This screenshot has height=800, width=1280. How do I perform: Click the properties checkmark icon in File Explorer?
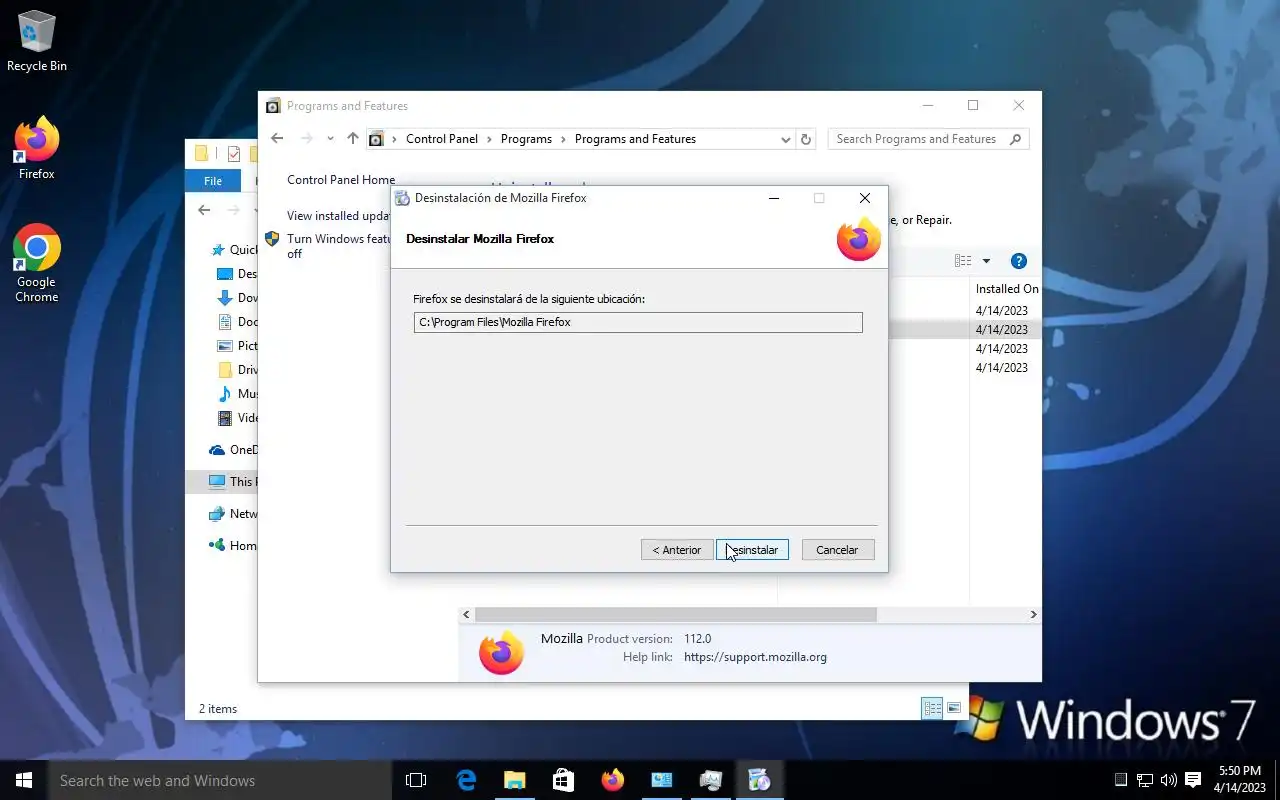[x=234, y=153]
